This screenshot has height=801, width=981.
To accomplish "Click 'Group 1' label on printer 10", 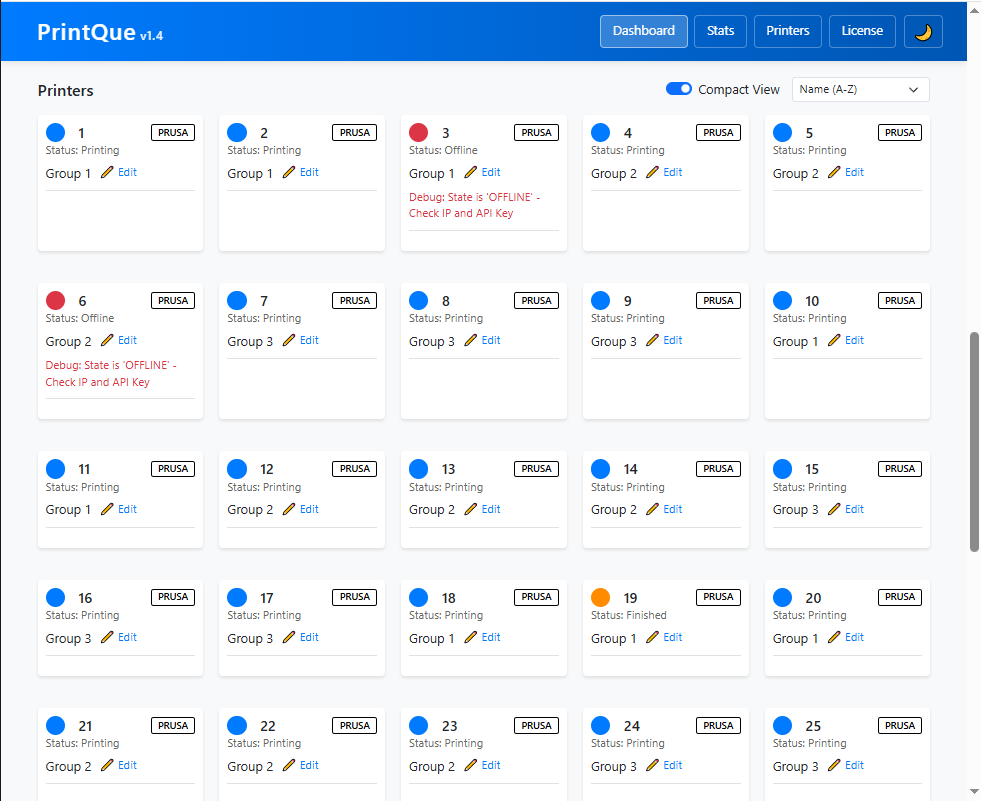I will [x=795, y=342].
